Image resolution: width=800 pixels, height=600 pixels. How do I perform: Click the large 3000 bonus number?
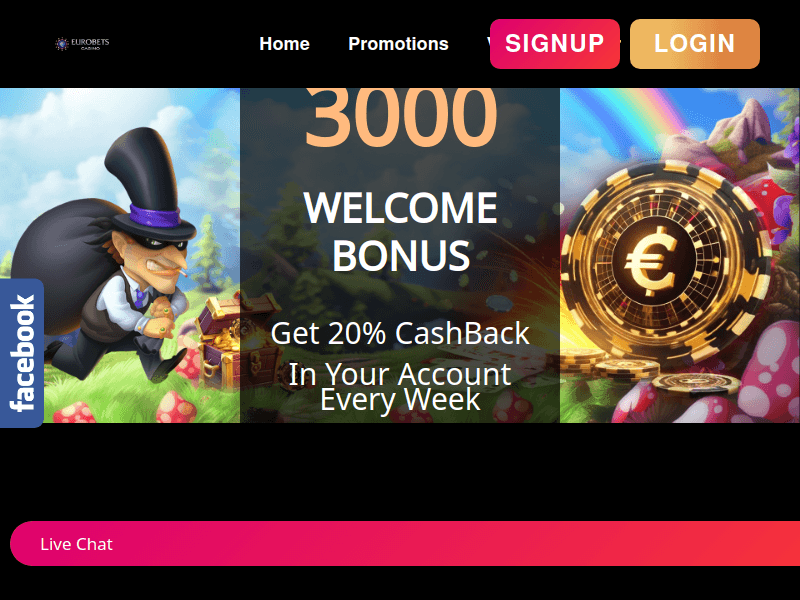click(401, 116)
